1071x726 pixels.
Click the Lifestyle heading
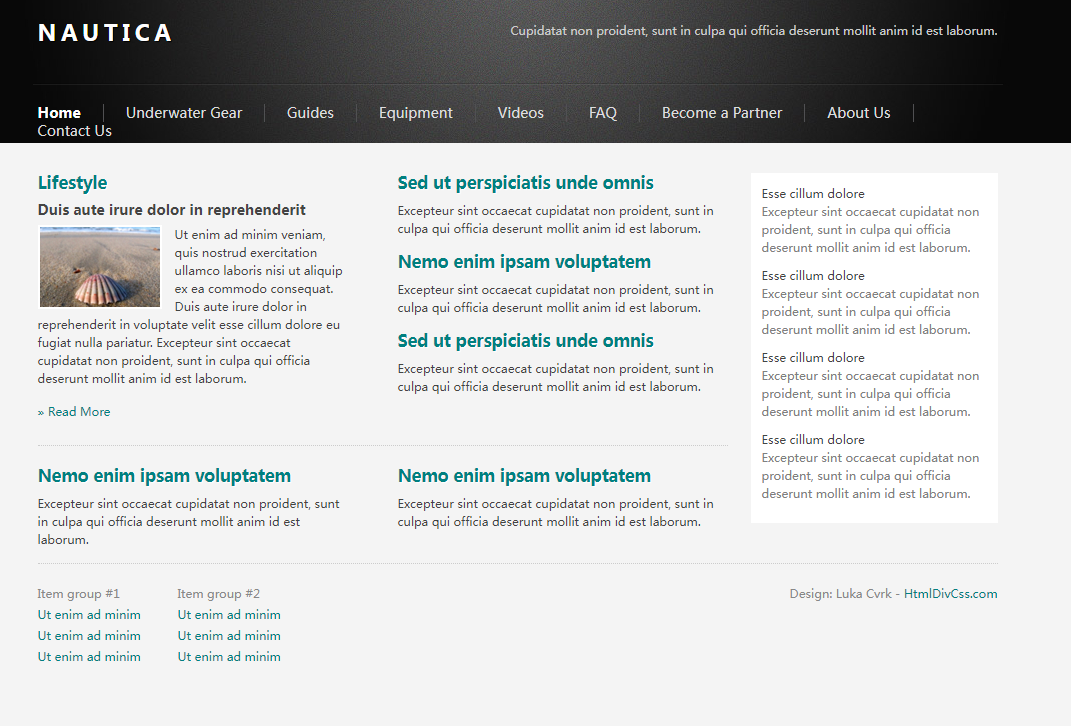coord(72,183)
